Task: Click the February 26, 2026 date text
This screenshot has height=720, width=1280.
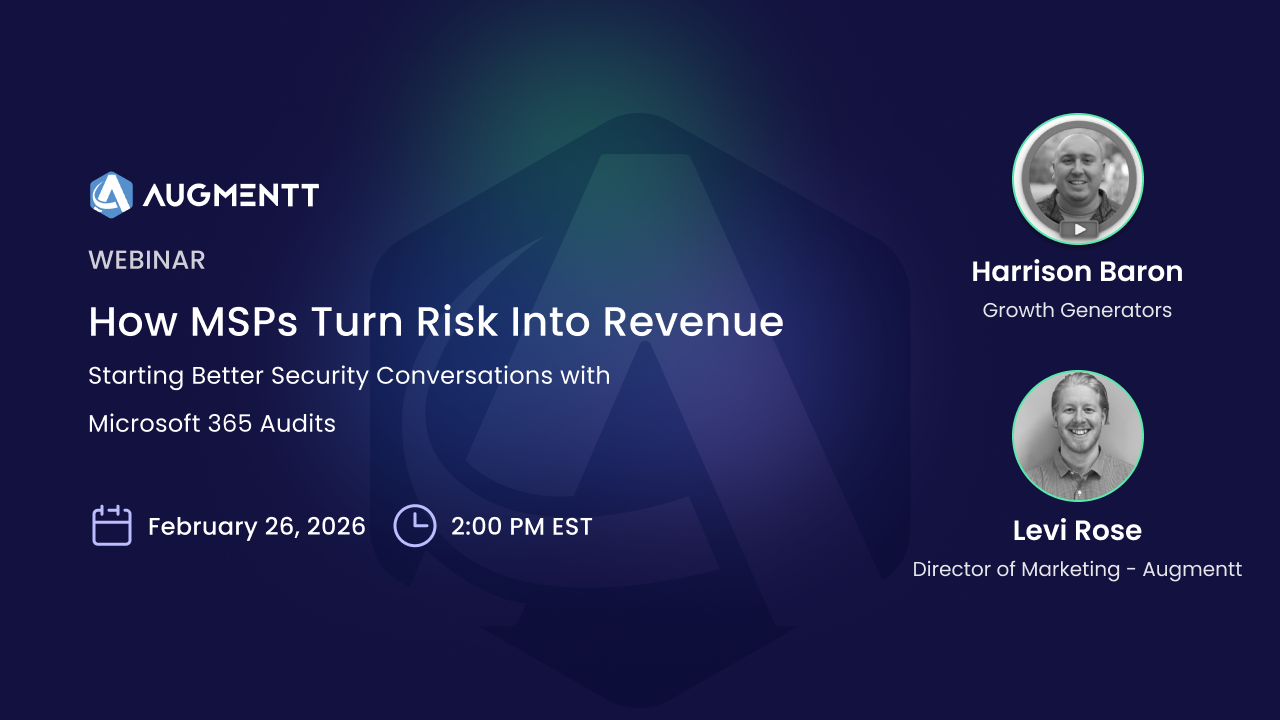Action: [256, 527]
